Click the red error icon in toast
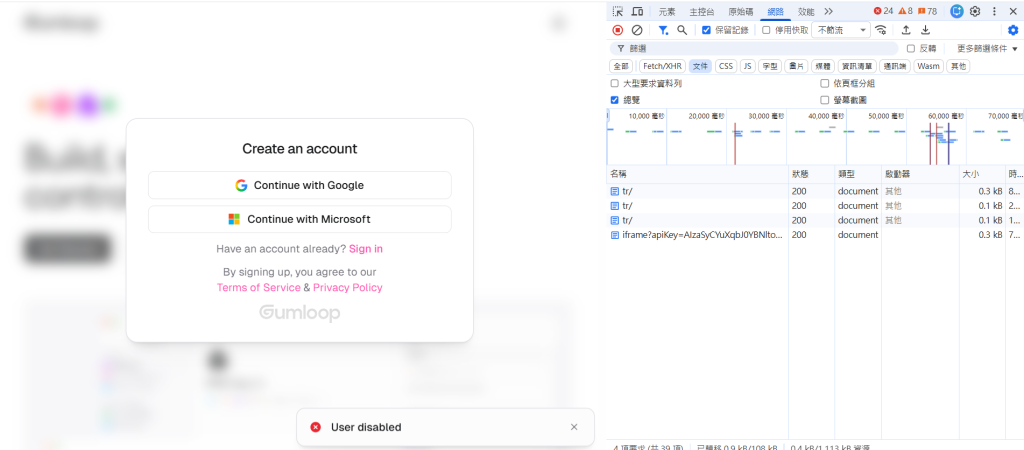The width and height of the screenshot is (1024, 450). point(315,427)
